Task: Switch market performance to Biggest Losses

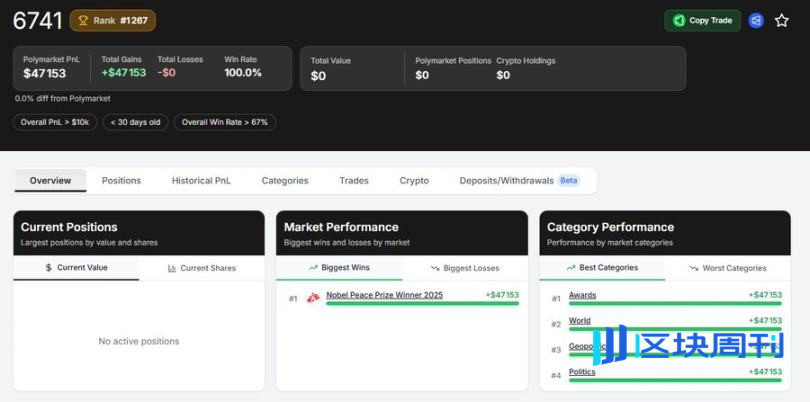Action: (x=465, y=268)
